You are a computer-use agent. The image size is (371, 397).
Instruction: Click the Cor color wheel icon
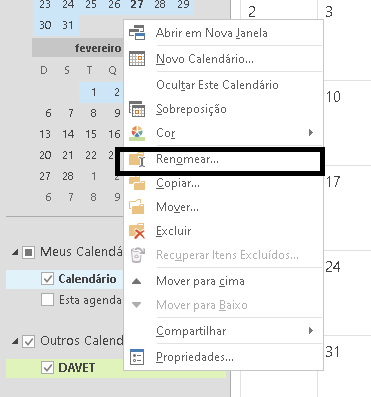point(137,133)
